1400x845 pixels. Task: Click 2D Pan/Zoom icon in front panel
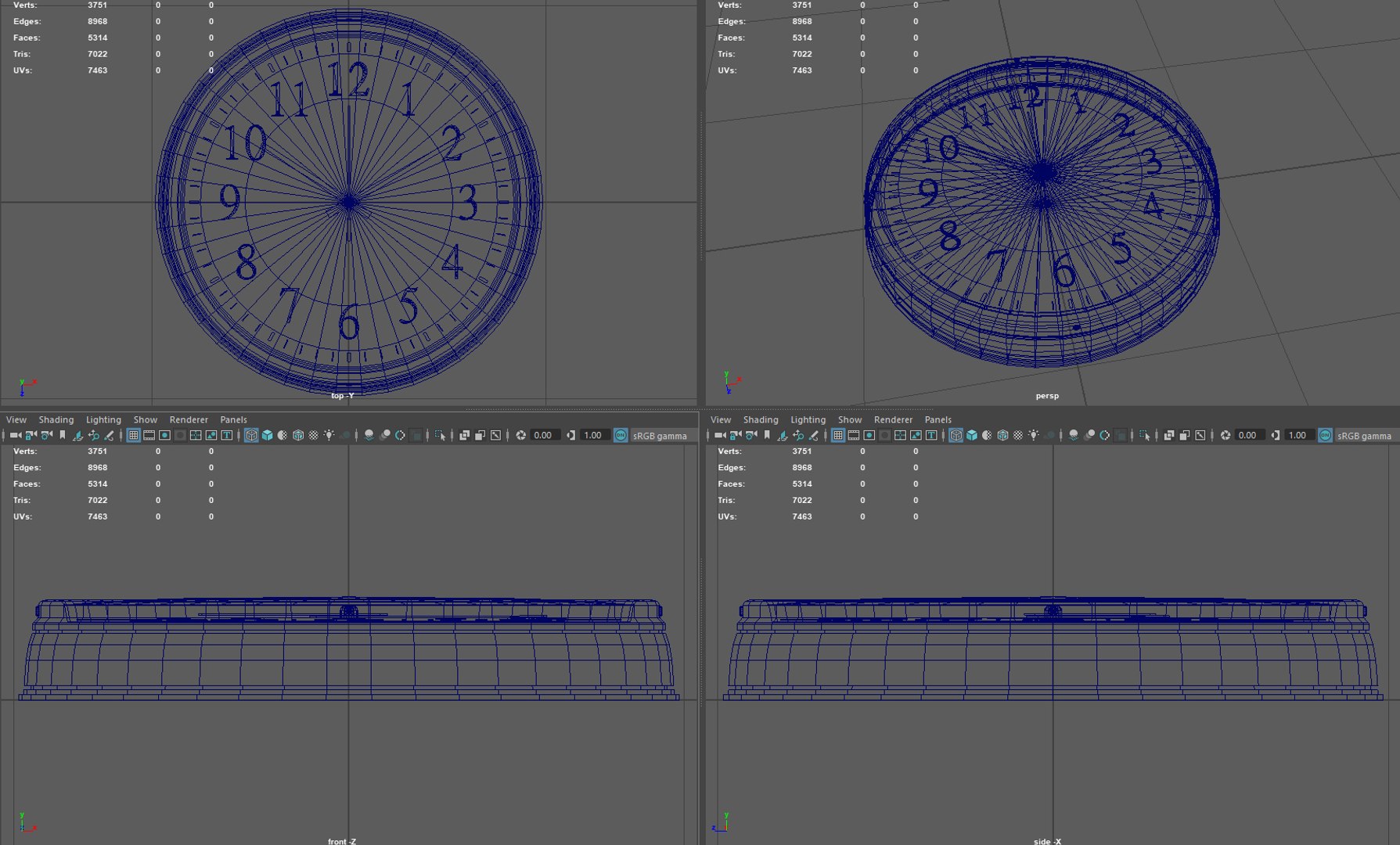[x=94, y=436]
